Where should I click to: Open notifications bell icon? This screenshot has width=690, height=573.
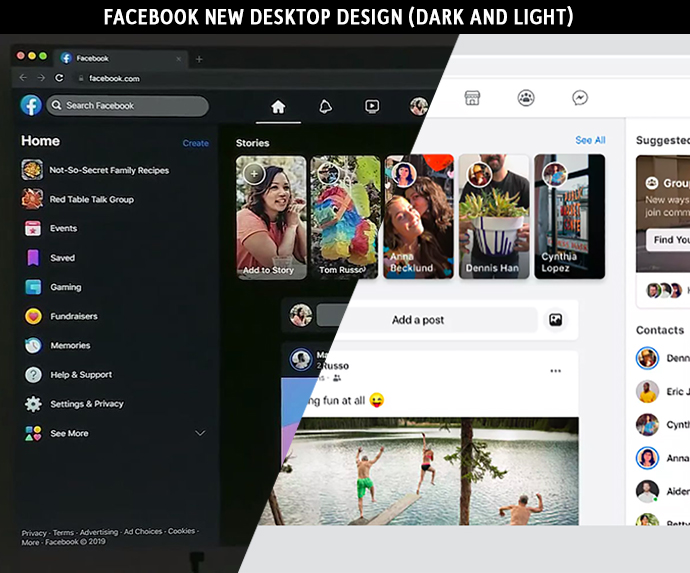(x=325, y=107)
